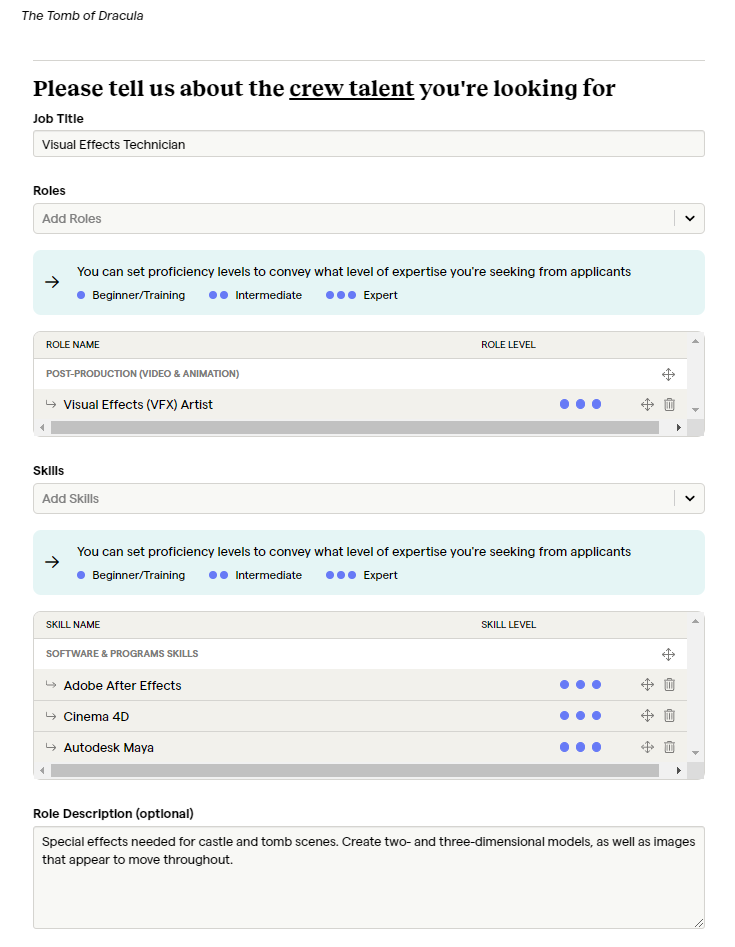Delete the Visual Effects (VFX) Artist role
735x947 pixels.
pyautogui.click(x=669, y=404)
